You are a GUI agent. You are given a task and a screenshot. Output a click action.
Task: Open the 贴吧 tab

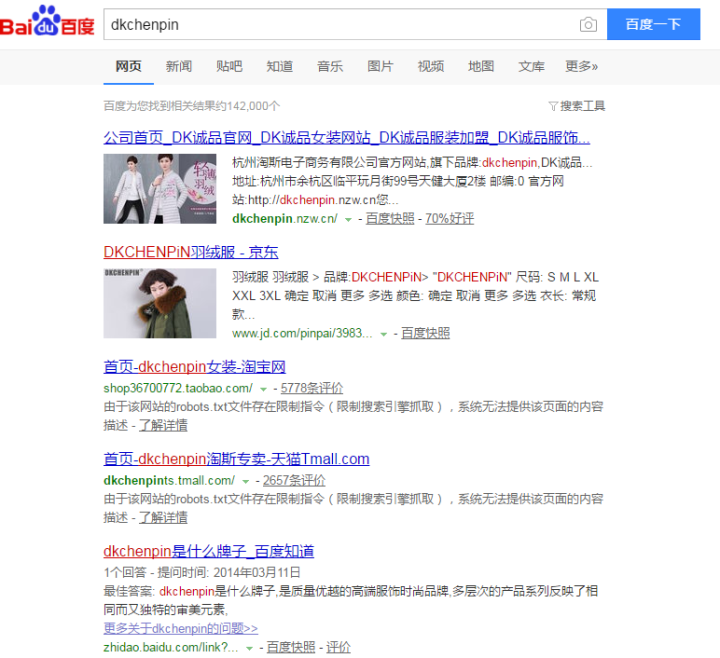pyautogui.click(x=229, y=67)
